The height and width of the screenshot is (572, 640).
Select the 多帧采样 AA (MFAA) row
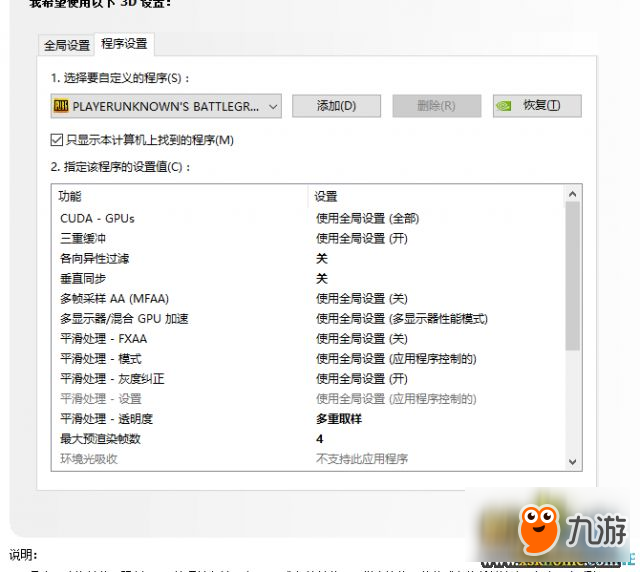click(308, 298)
